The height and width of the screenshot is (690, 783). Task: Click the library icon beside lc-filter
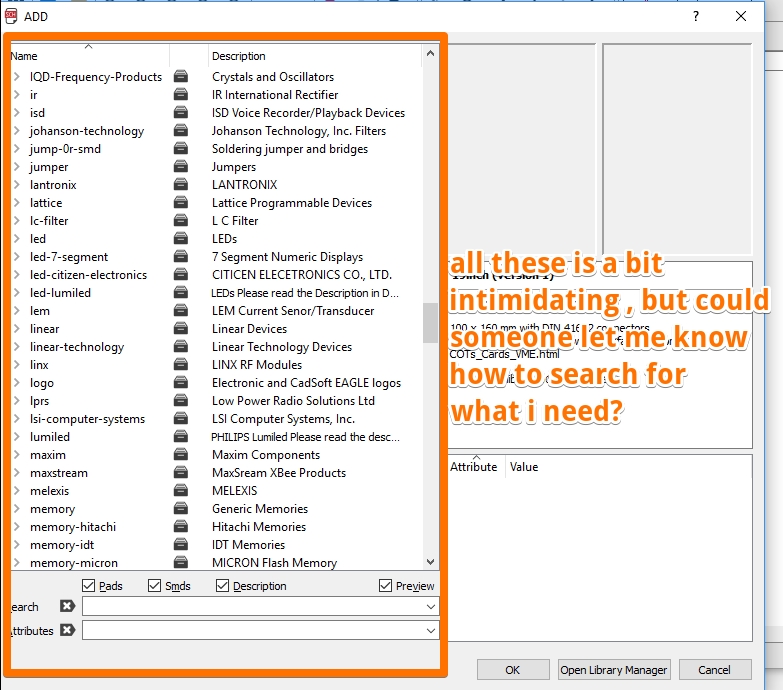click(181, 220)
